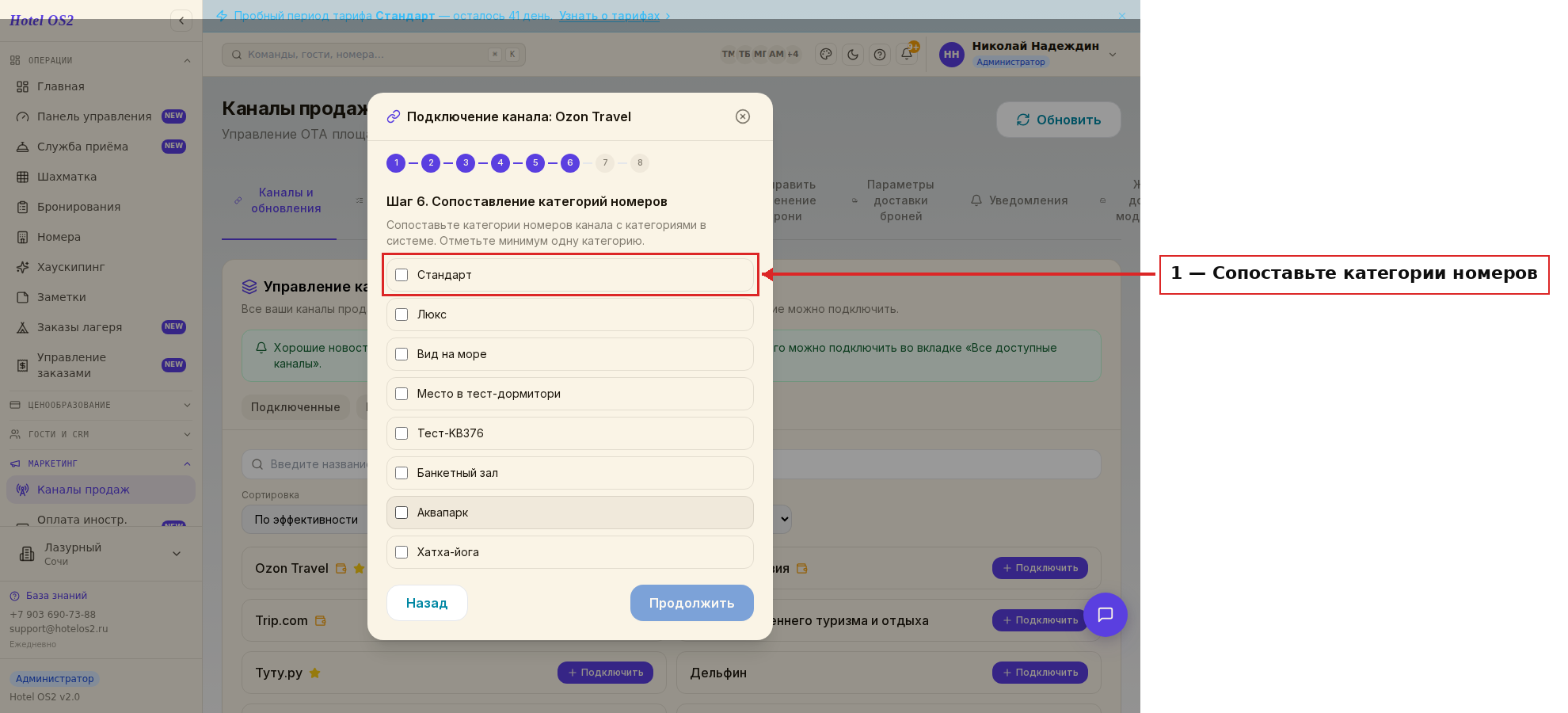Check the Люкс category checkbox
This screenshot has width=1568, height=713.
pos(402,315)
